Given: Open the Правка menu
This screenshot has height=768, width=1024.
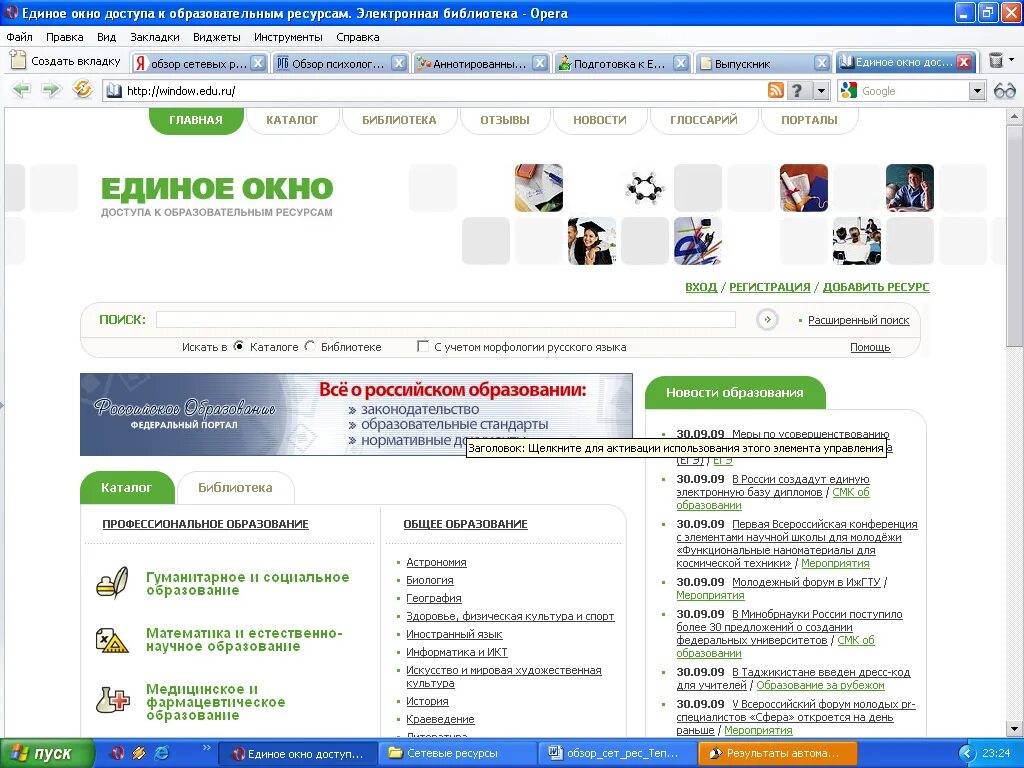Looking at the screenshot, I should click(65, 37).
